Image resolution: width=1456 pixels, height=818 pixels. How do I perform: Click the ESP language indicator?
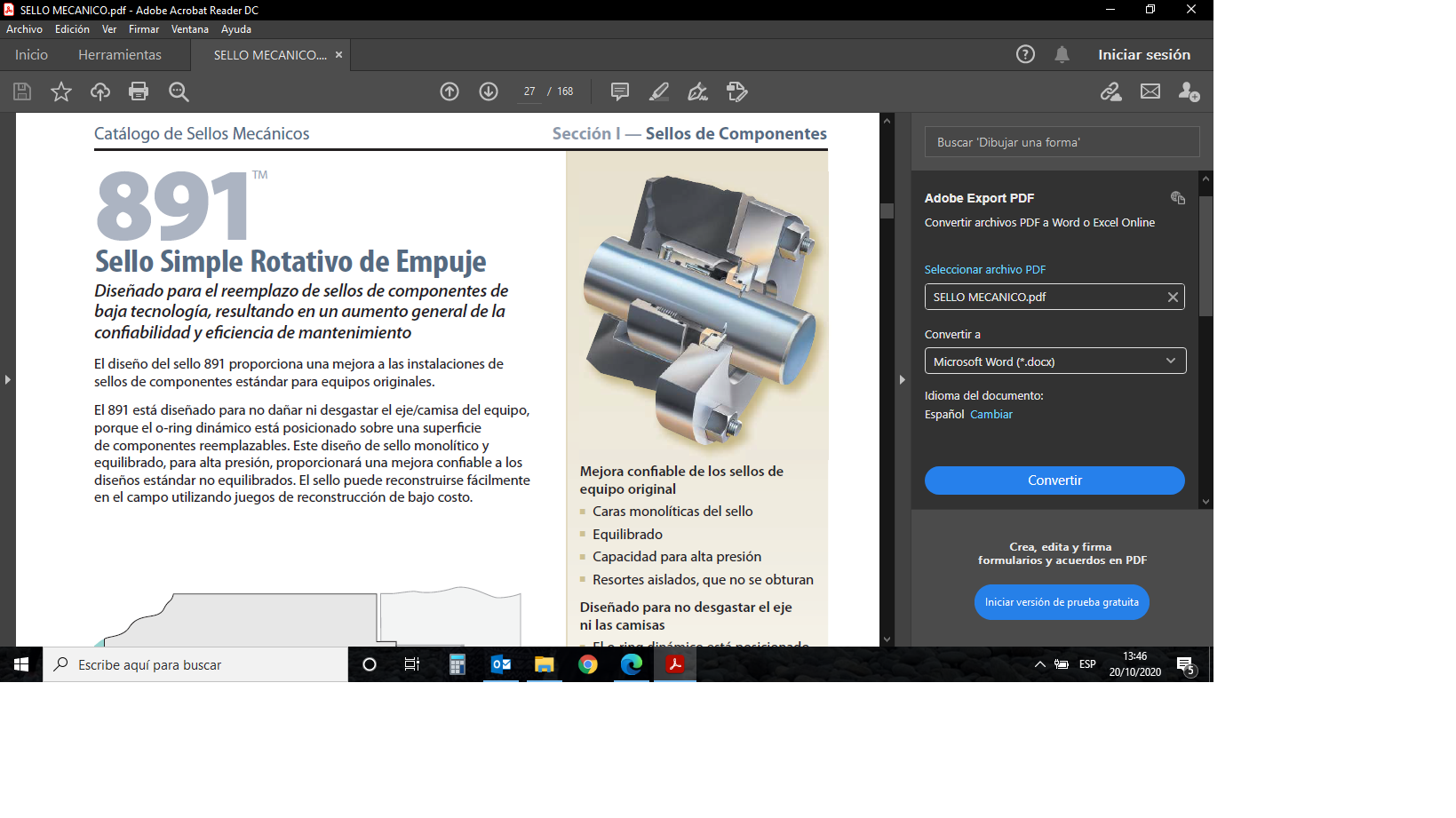point(1087,664)
